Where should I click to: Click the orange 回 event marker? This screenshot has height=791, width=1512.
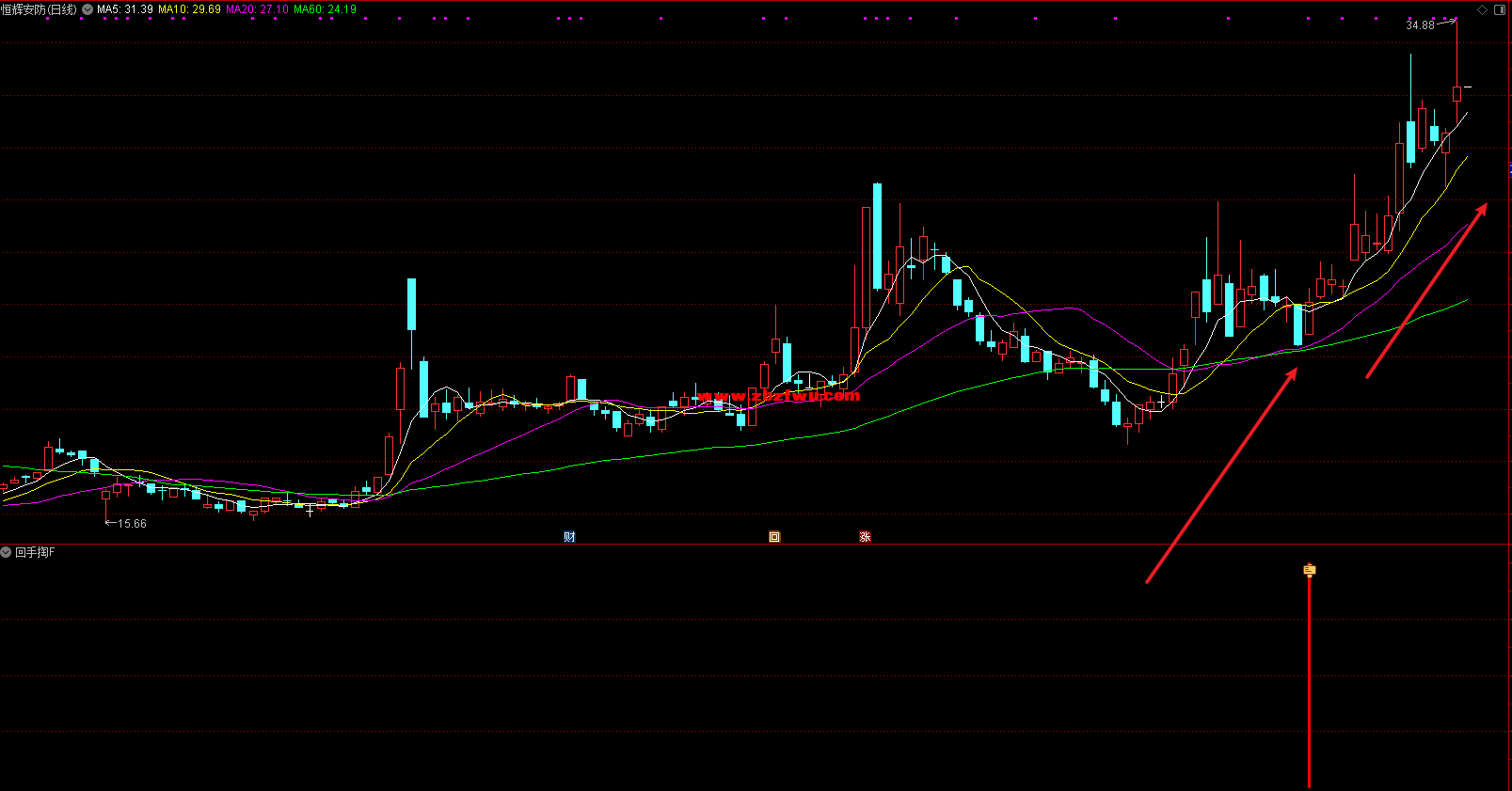tap(774, 537)
